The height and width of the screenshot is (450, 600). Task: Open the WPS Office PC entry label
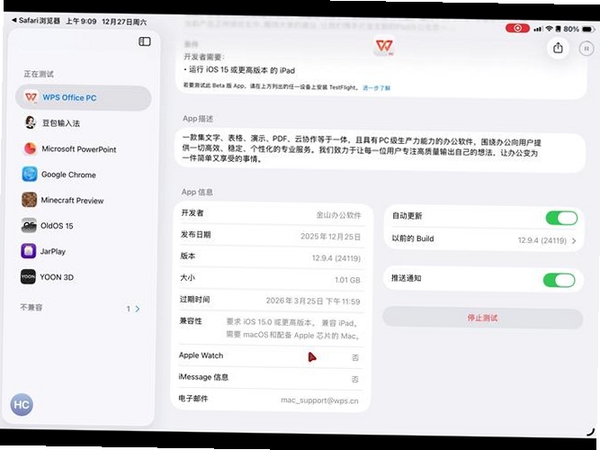(69, 98)
